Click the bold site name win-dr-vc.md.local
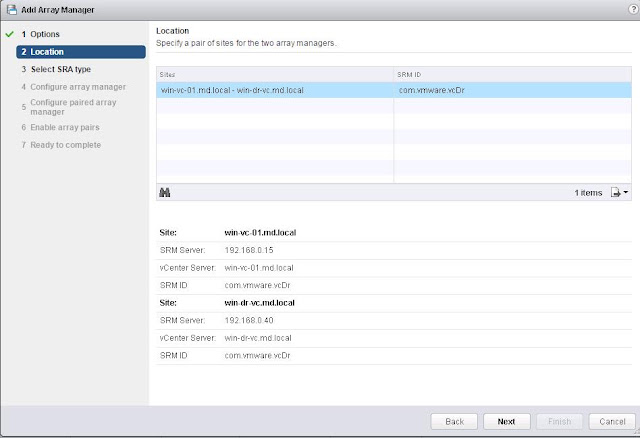 tap(260, 303)
